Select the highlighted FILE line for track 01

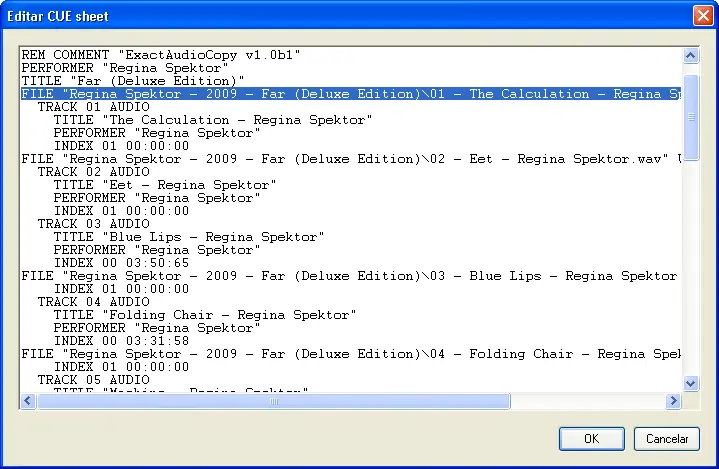(x=351, y=94)
